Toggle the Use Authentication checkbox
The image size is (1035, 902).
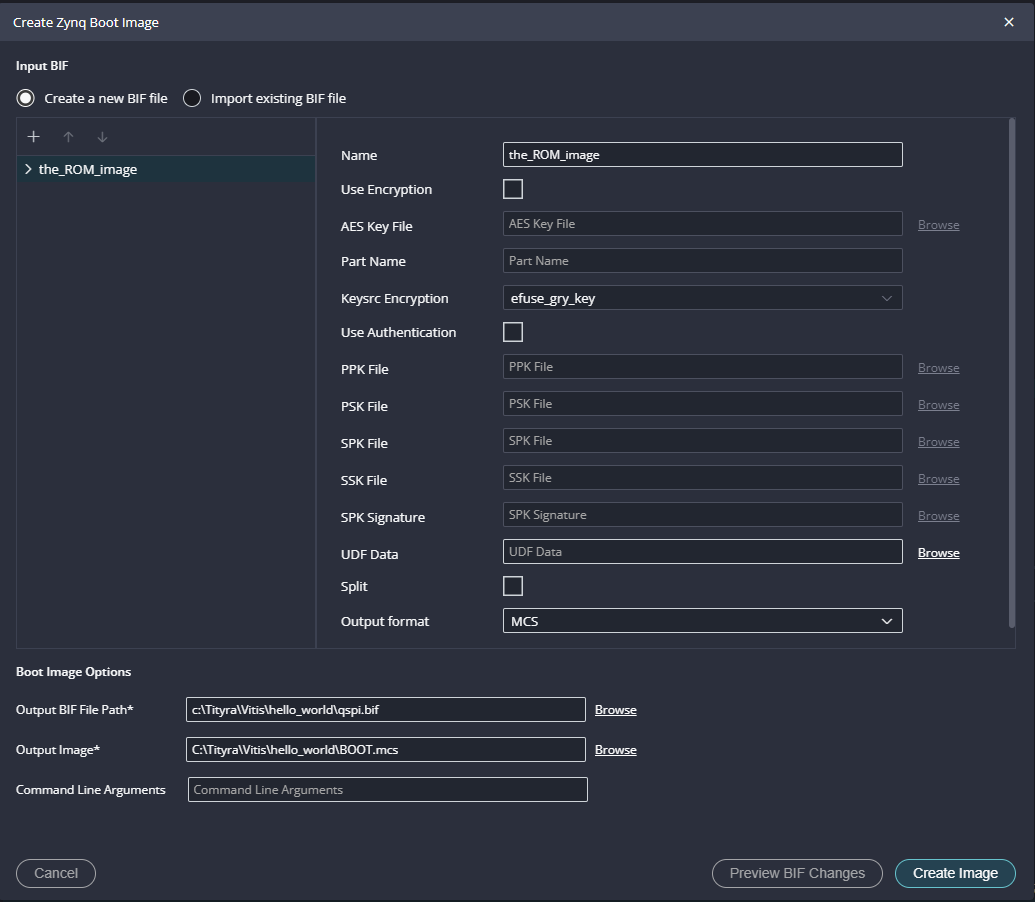pos(513,332)
